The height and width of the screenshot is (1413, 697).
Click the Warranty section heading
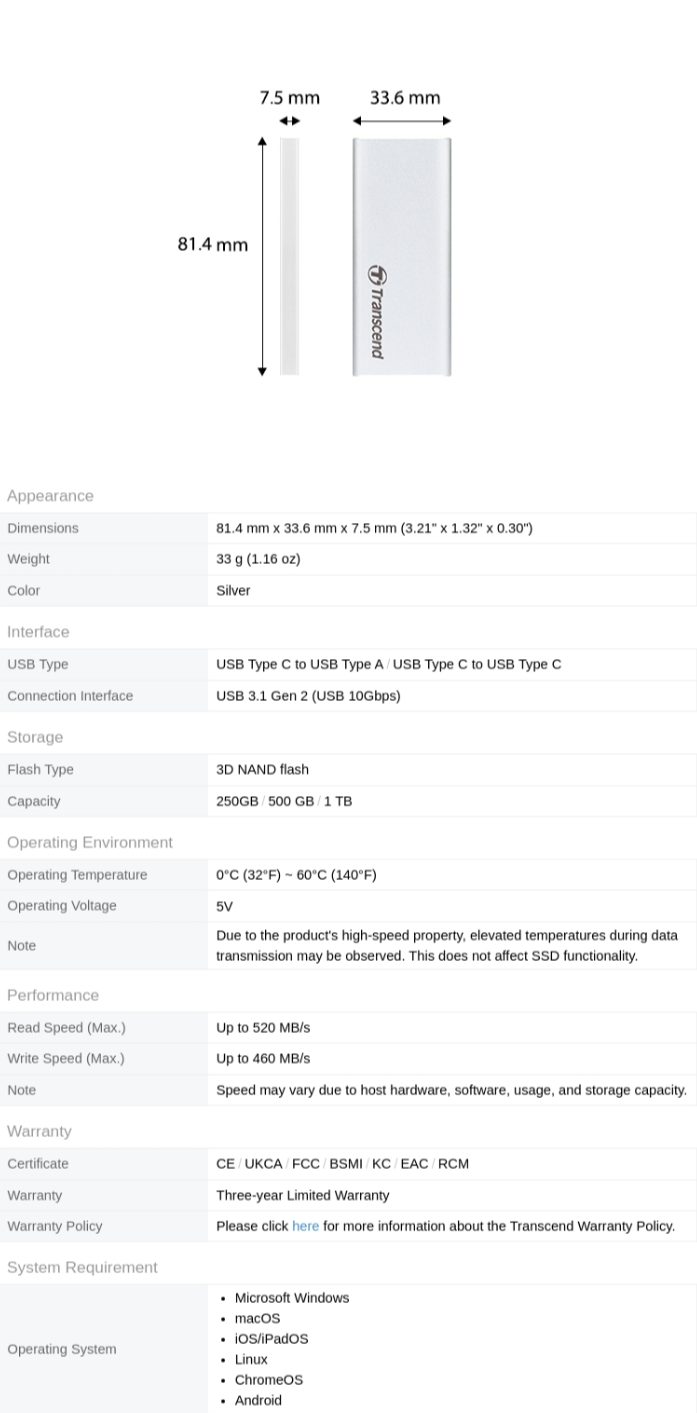(39, 1131)
